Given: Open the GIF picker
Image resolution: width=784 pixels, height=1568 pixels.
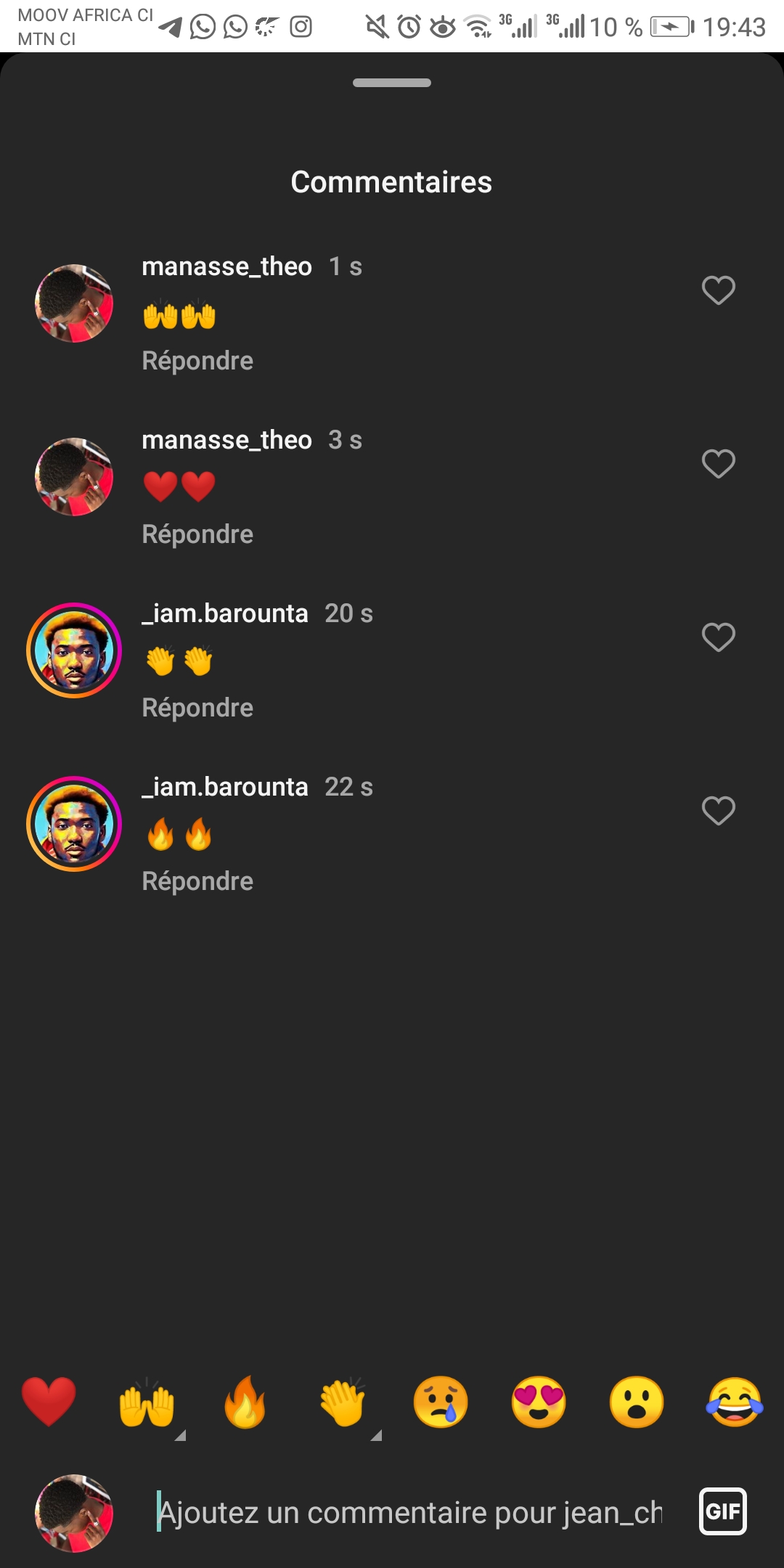Looking at the screenshot, I should (723, 1512).
